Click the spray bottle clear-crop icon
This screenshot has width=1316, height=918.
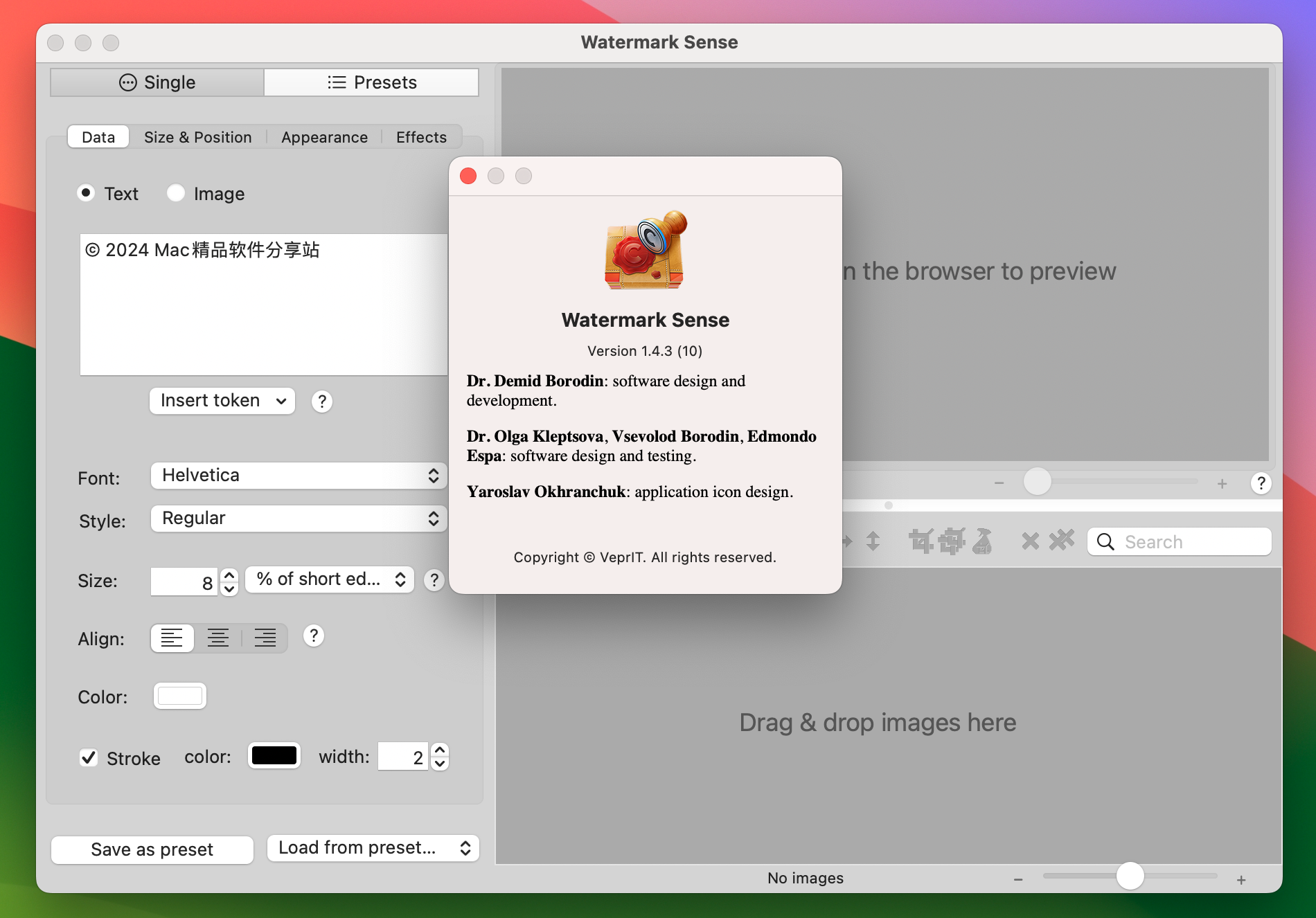982,541
